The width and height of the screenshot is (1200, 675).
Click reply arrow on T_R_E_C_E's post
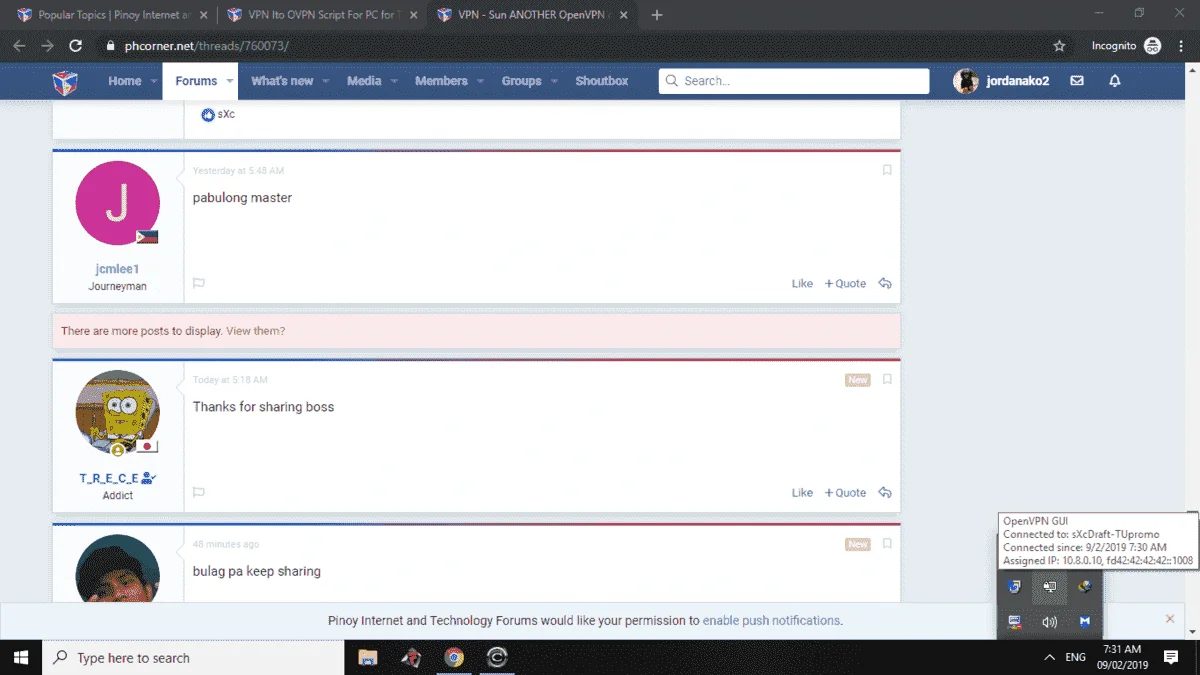[885, 492]
